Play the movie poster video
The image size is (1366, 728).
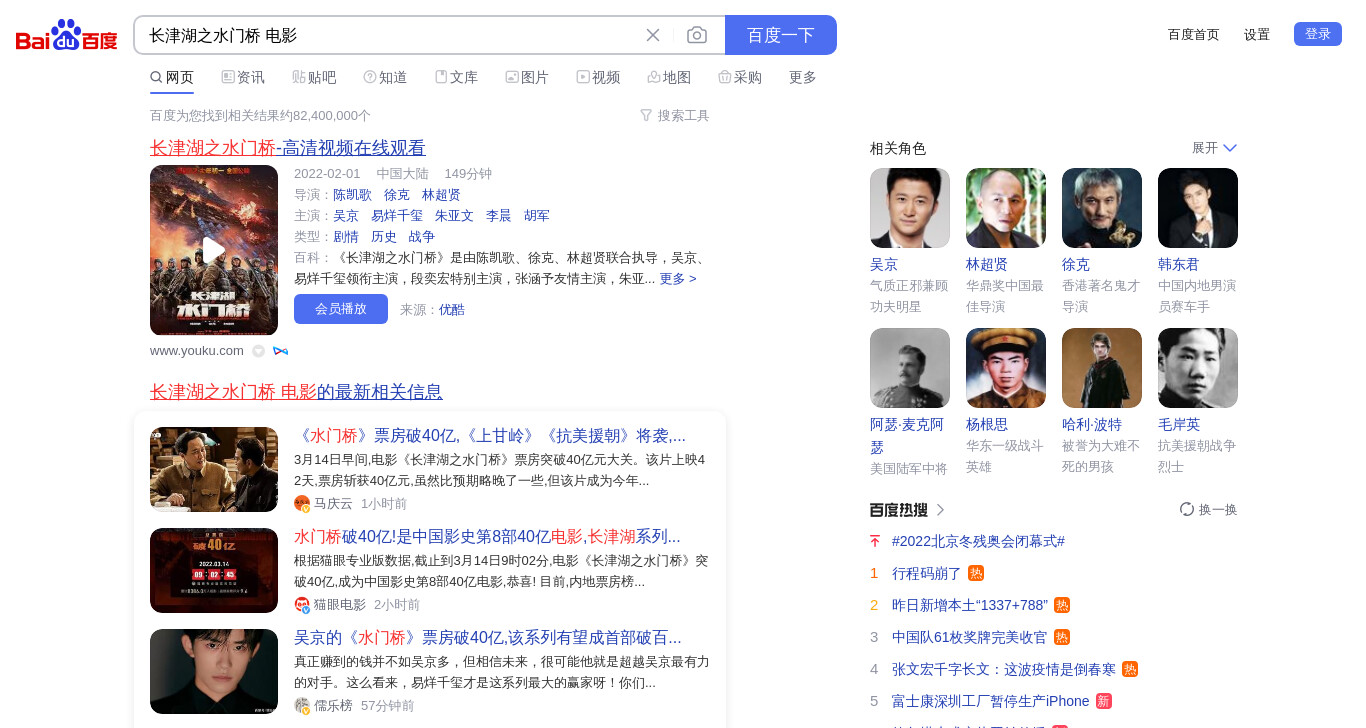coord(214,250)
